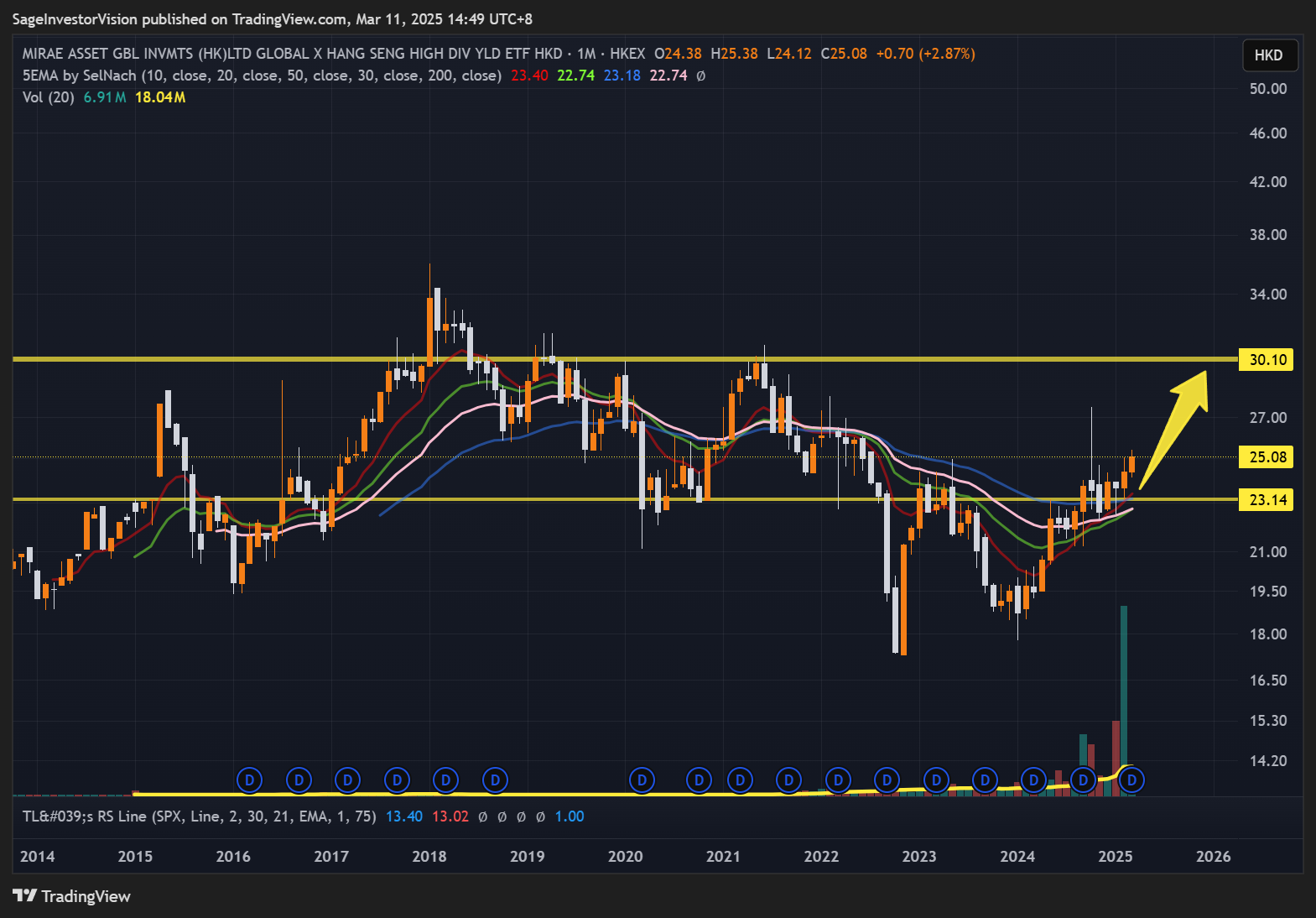Click the 2025 year label
The width and height of the screenshot is (1316, 918).
click(x=1116, y=857)
